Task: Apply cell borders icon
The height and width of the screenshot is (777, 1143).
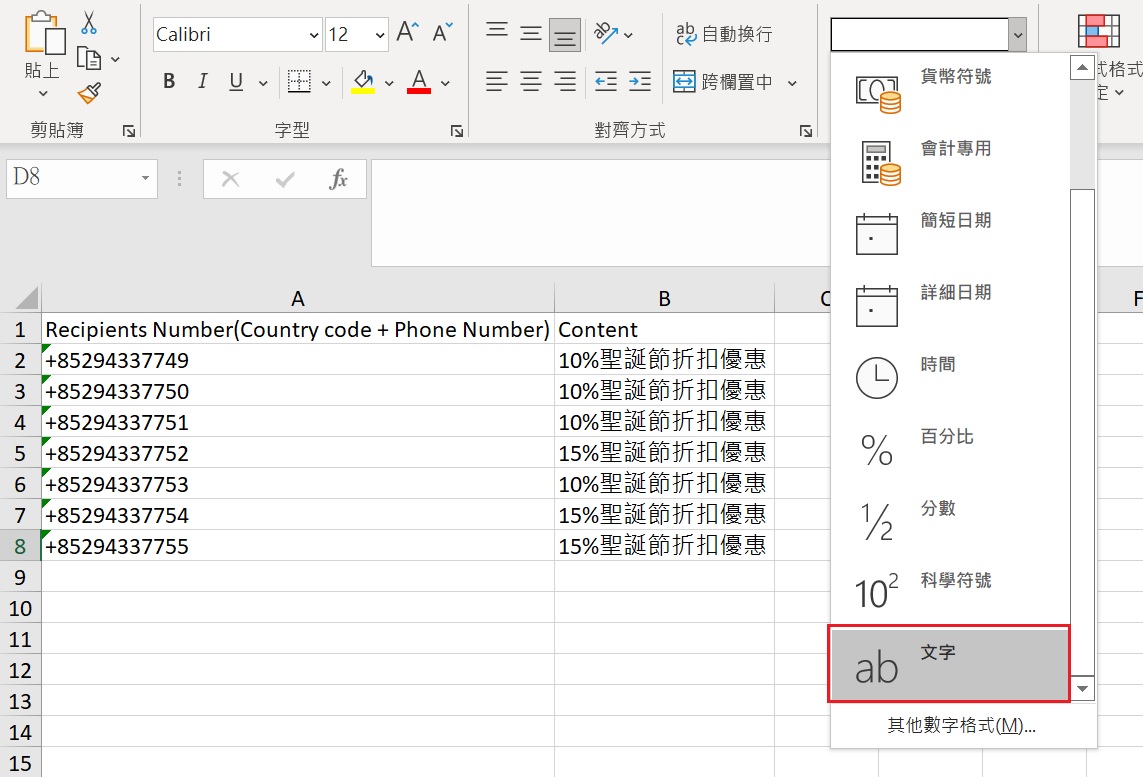Action: [299, 82]
